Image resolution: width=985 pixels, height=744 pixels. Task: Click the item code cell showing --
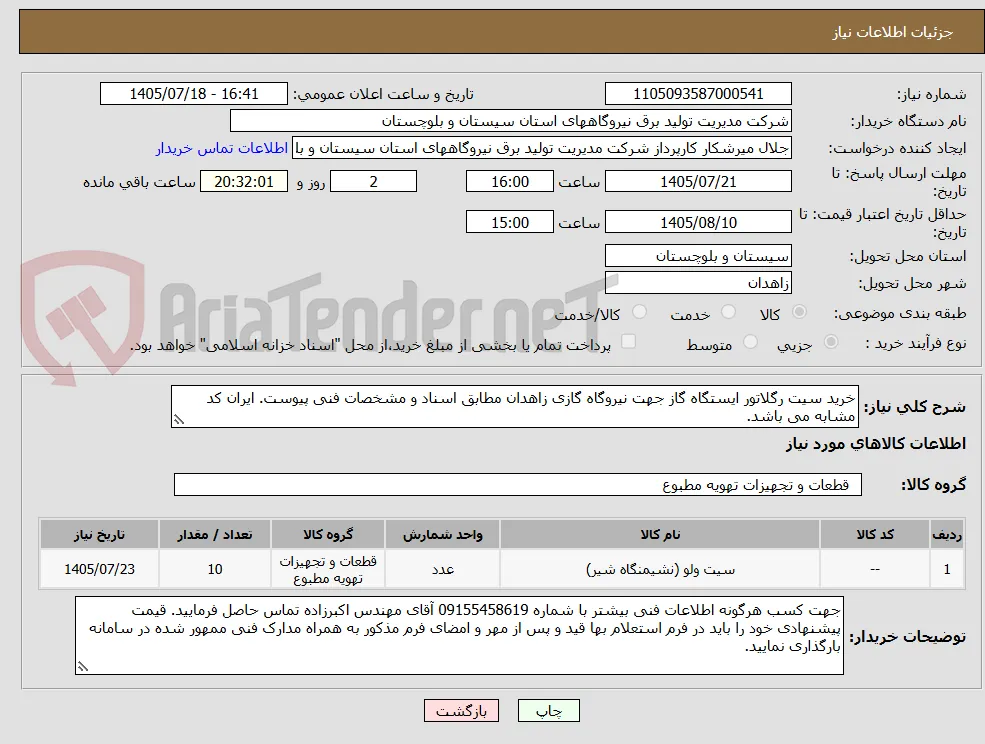pos(874,569)
